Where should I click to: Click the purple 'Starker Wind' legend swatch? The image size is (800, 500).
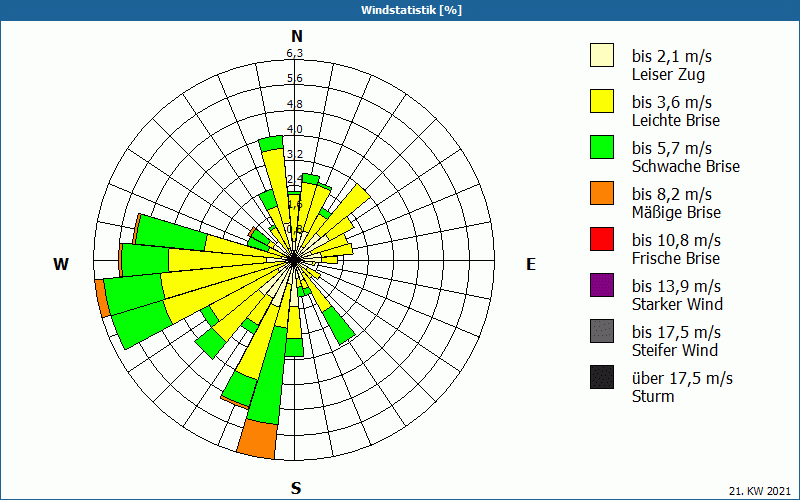(x=602, y=285)
